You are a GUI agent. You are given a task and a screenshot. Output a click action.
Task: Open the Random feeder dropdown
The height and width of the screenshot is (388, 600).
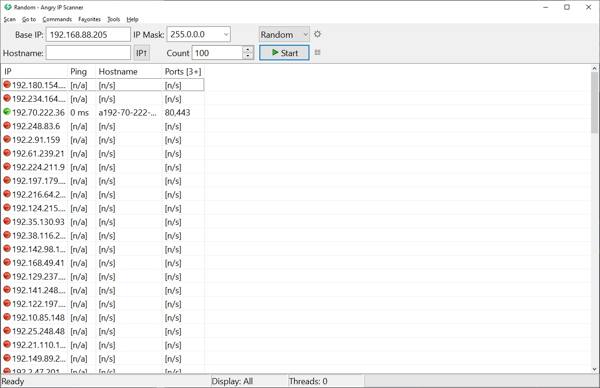[284, 34]
